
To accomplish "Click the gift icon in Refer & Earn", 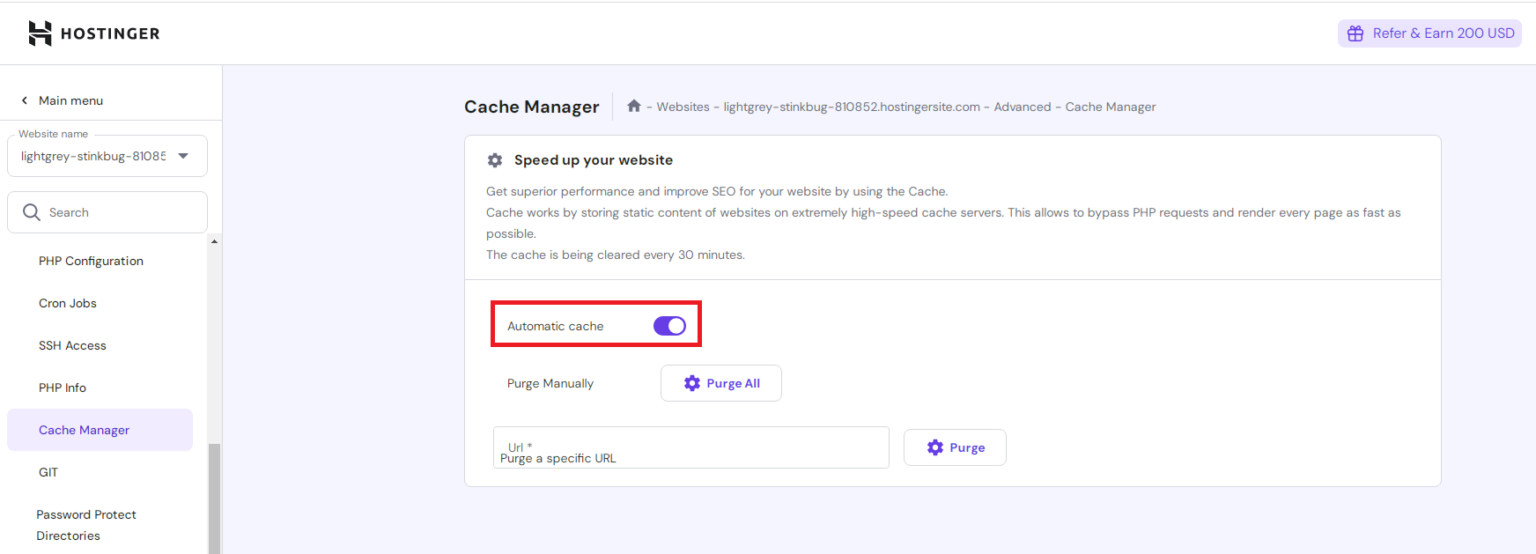I will point(1355,33).
